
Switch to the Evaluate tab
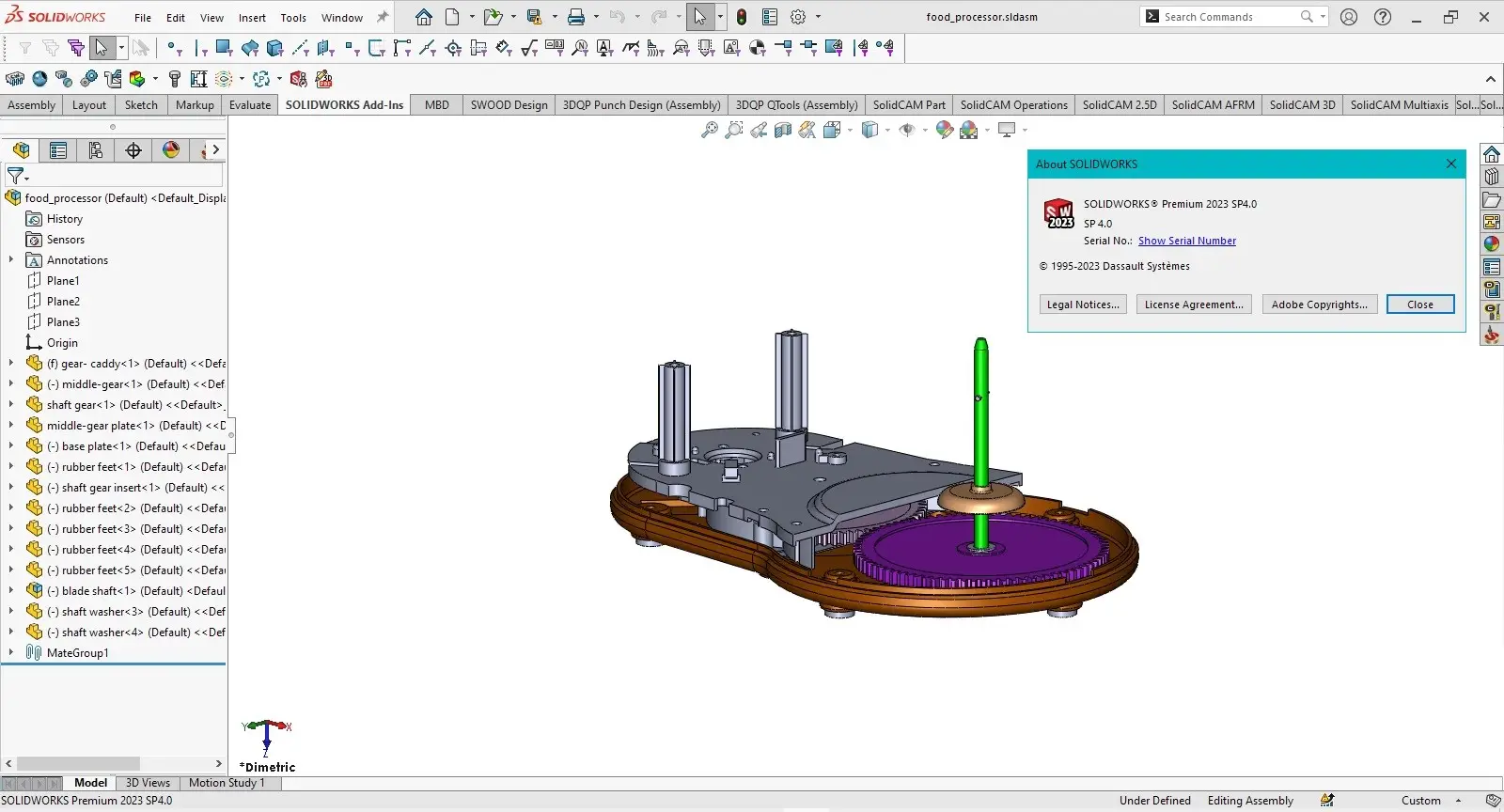250,105
